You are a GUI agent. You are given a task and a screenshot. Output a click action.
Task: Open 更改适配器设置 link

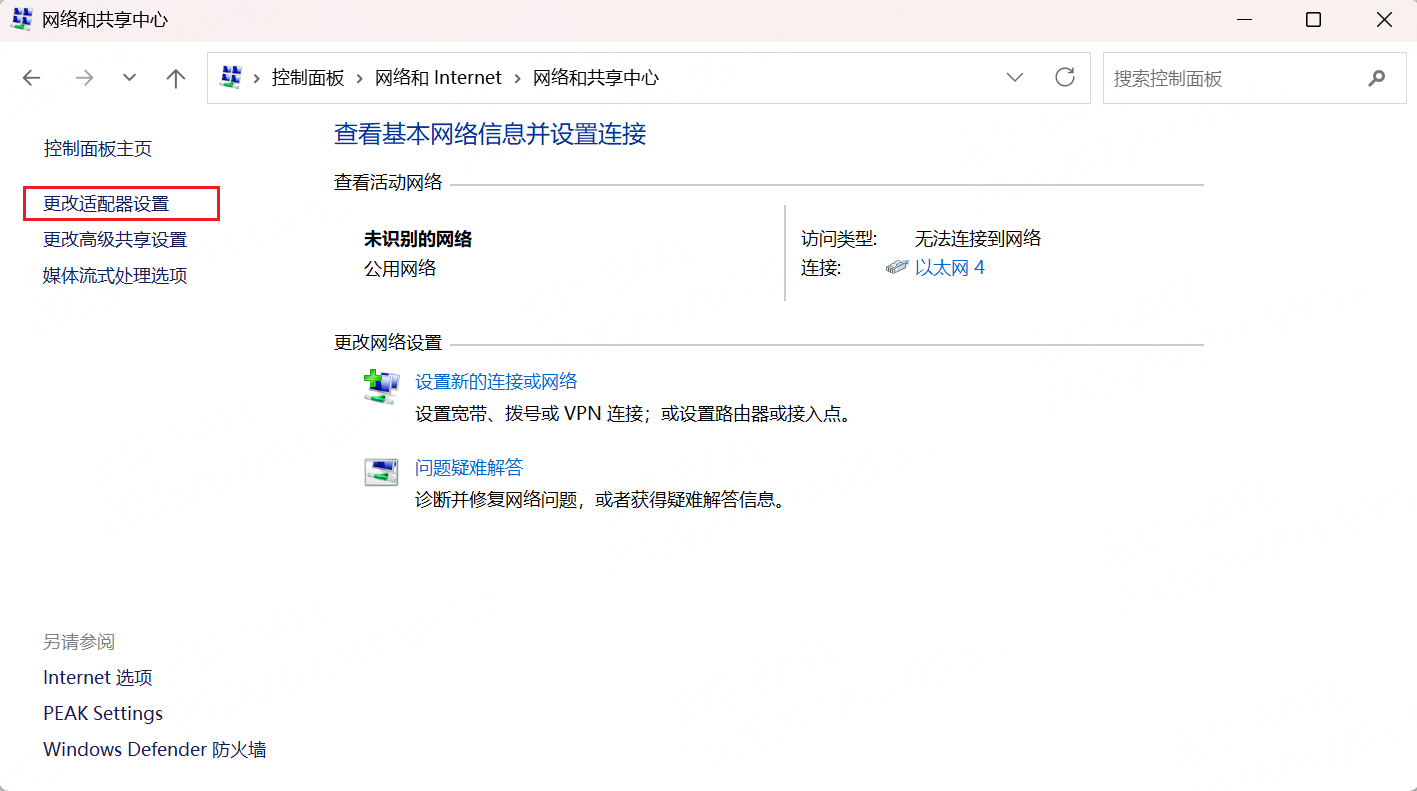point(106,204)
